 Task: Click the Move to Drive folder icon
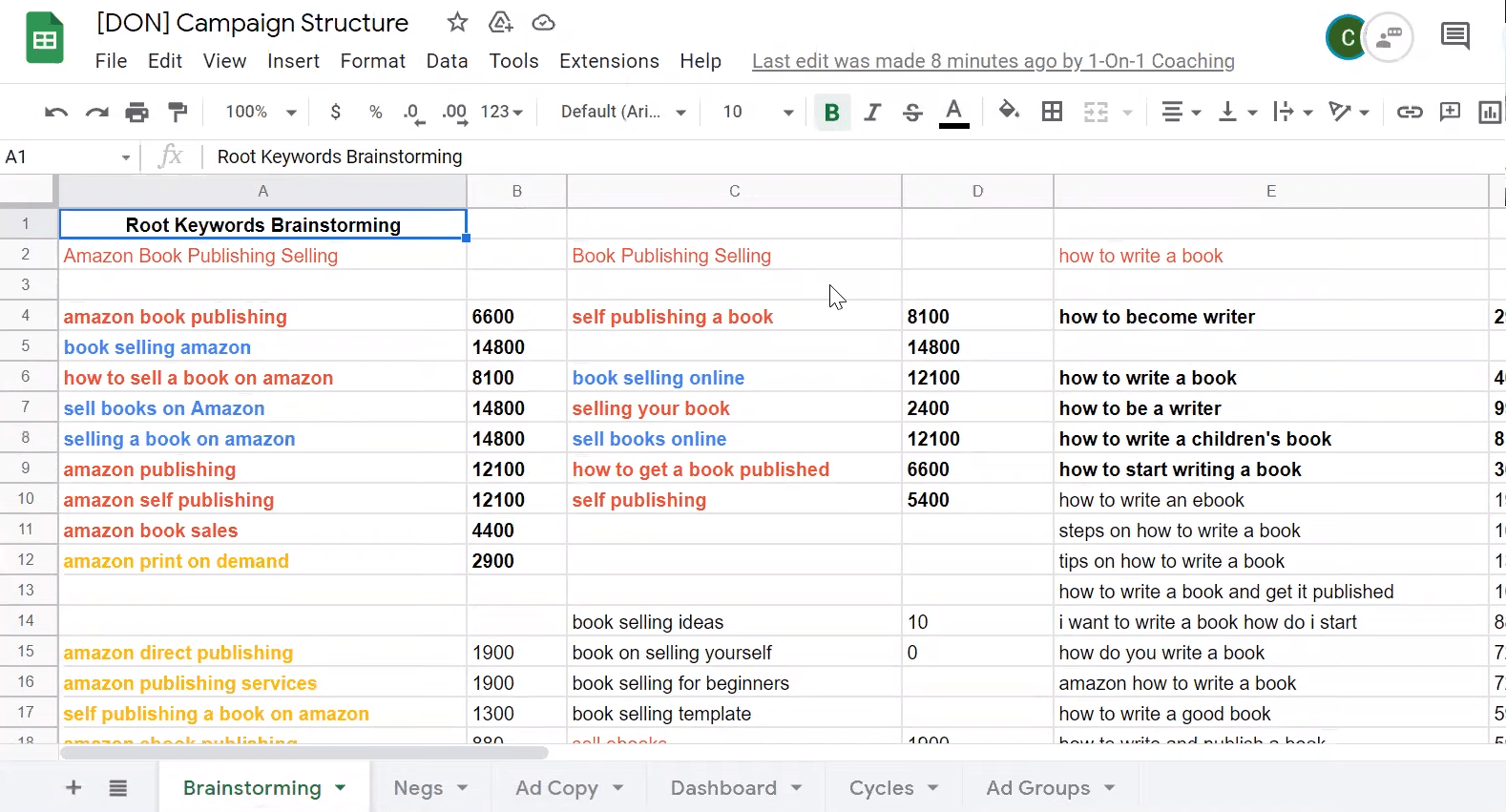pos(500,22)
